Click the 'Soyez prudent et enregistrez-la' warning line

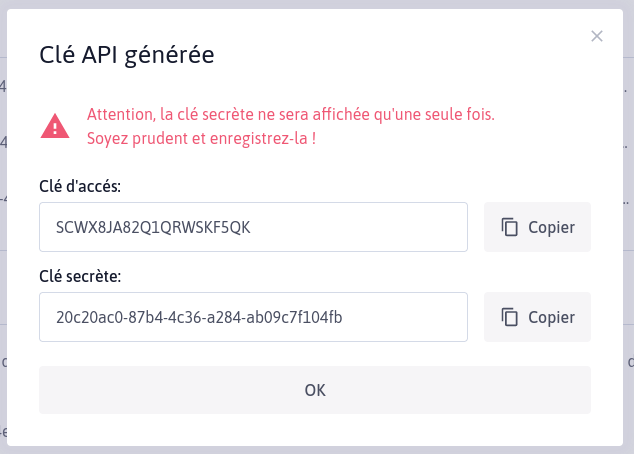click(x=201, y=138)
